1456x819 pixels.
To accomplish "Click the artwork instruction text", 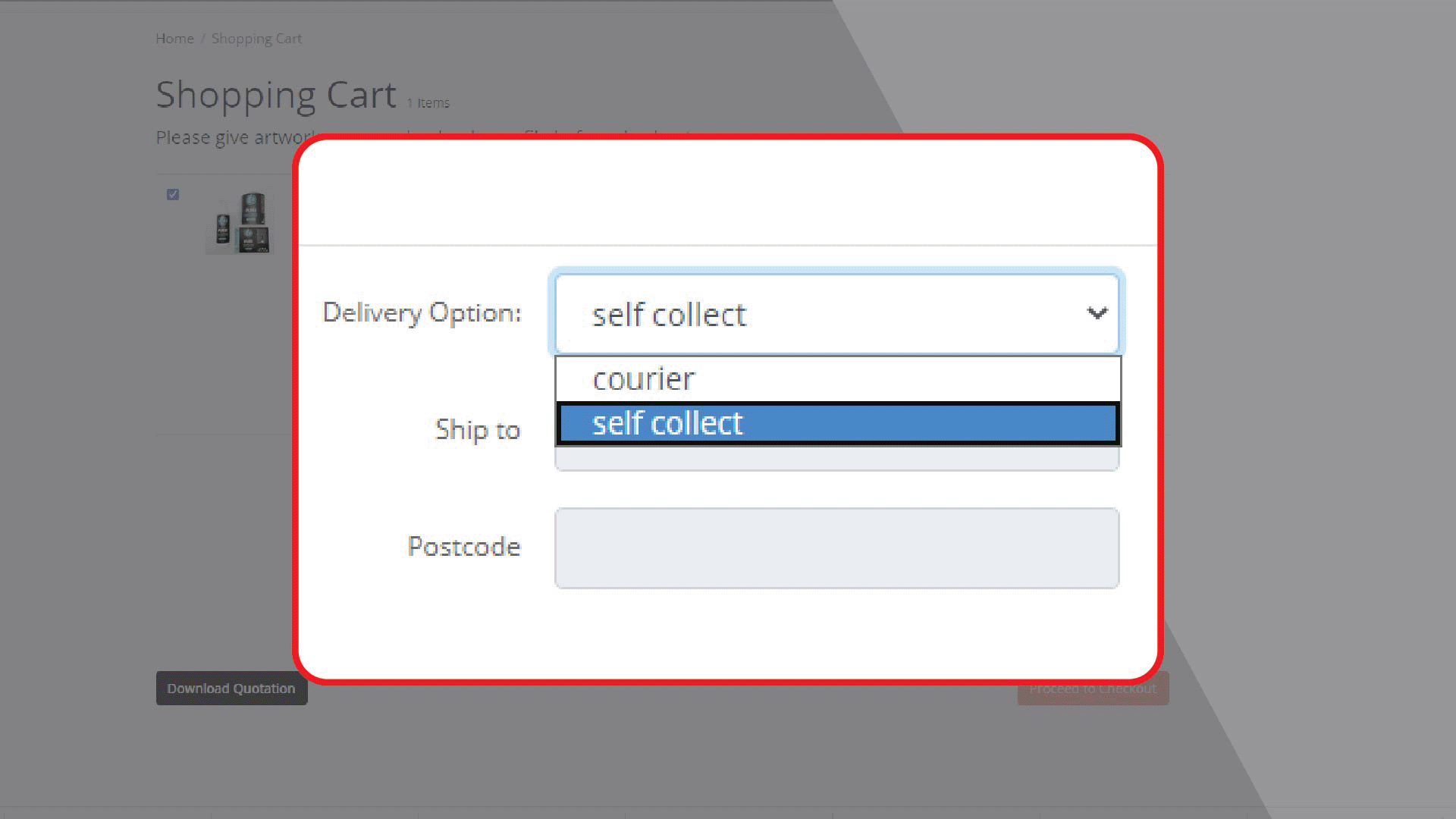I will 227,138.
